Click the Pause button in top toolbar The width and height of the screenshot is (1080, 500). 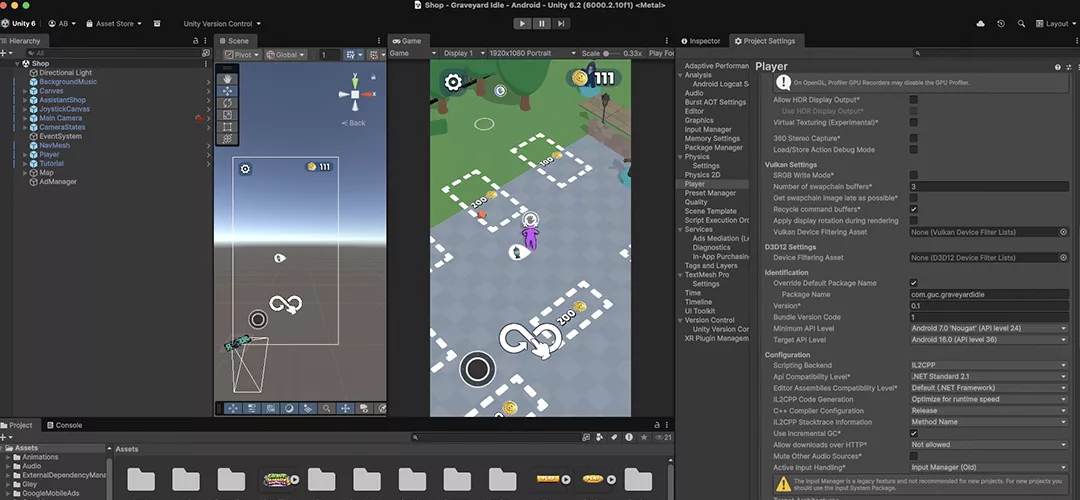coord(541,23)
